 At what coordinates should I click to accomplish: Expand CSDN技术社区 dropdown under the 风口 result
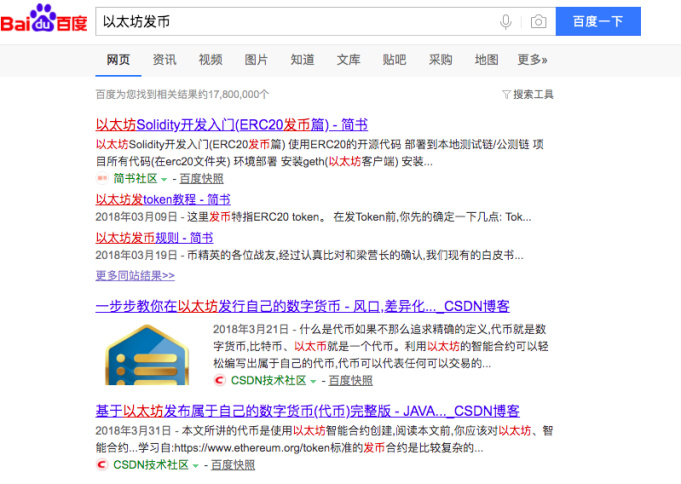(313, 381)
